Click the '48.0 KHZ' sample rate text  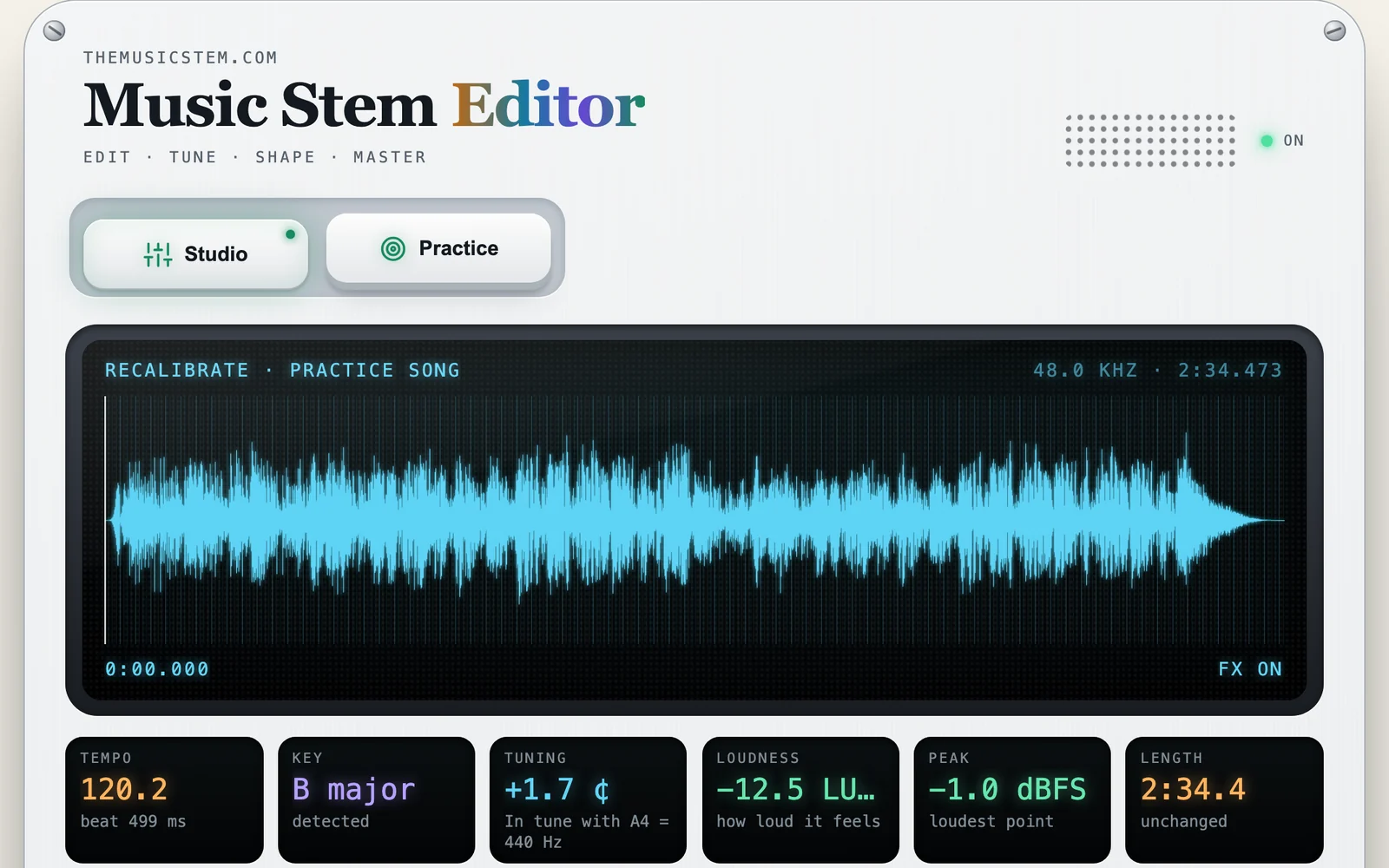[x=1085, y=371]
